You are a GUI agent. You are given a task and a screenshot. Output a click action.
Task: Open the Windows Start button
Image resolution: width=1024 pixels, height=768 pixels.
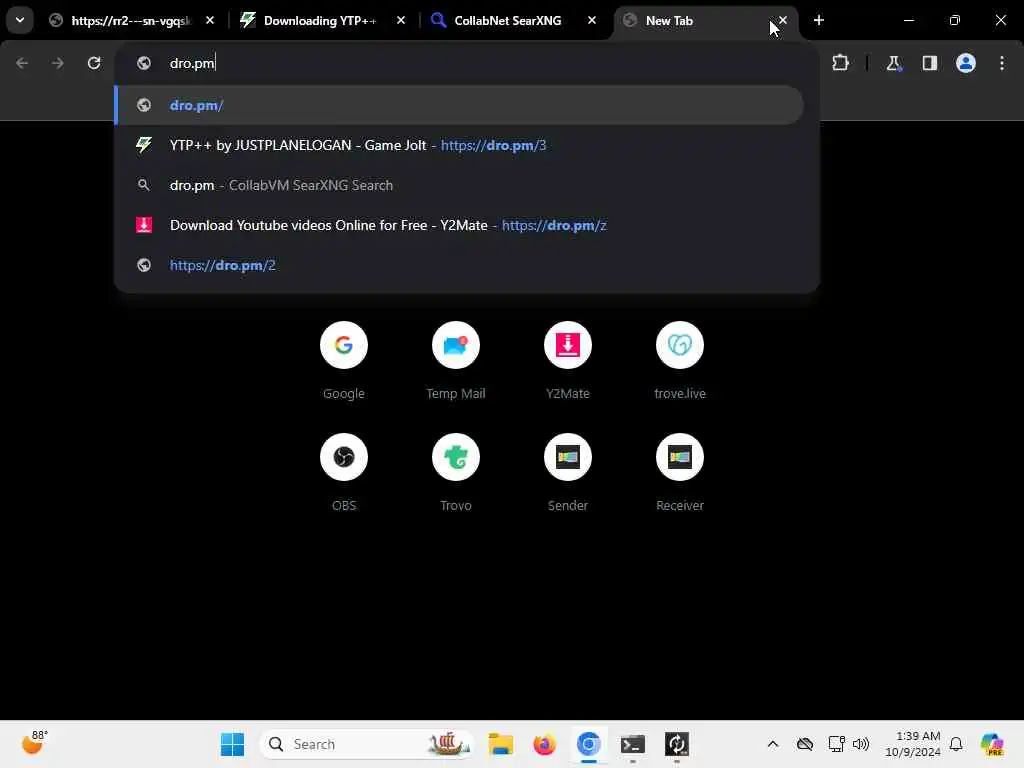click(x=232, y=744)
